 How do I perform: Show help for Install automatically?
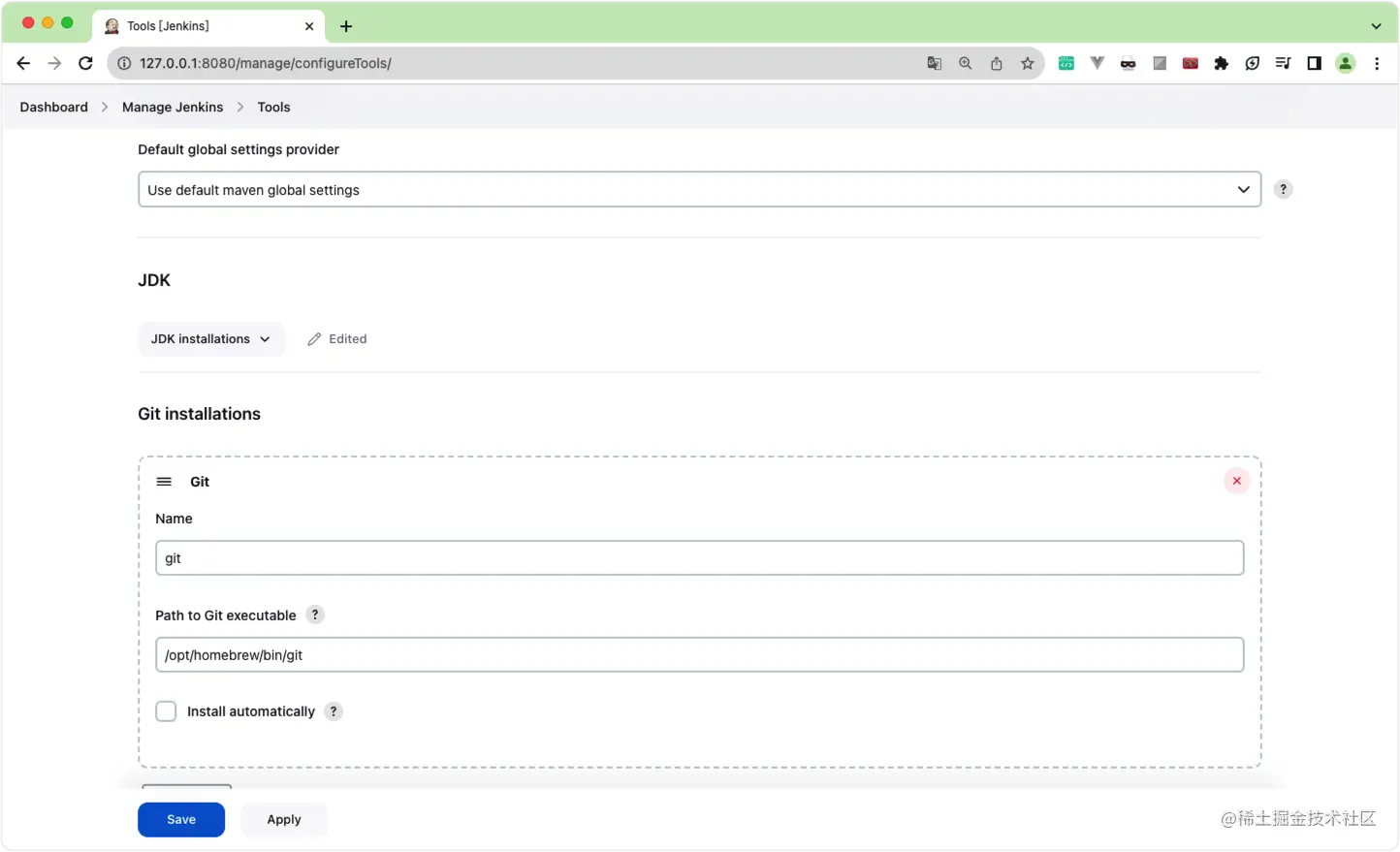[x=334, y=711]
